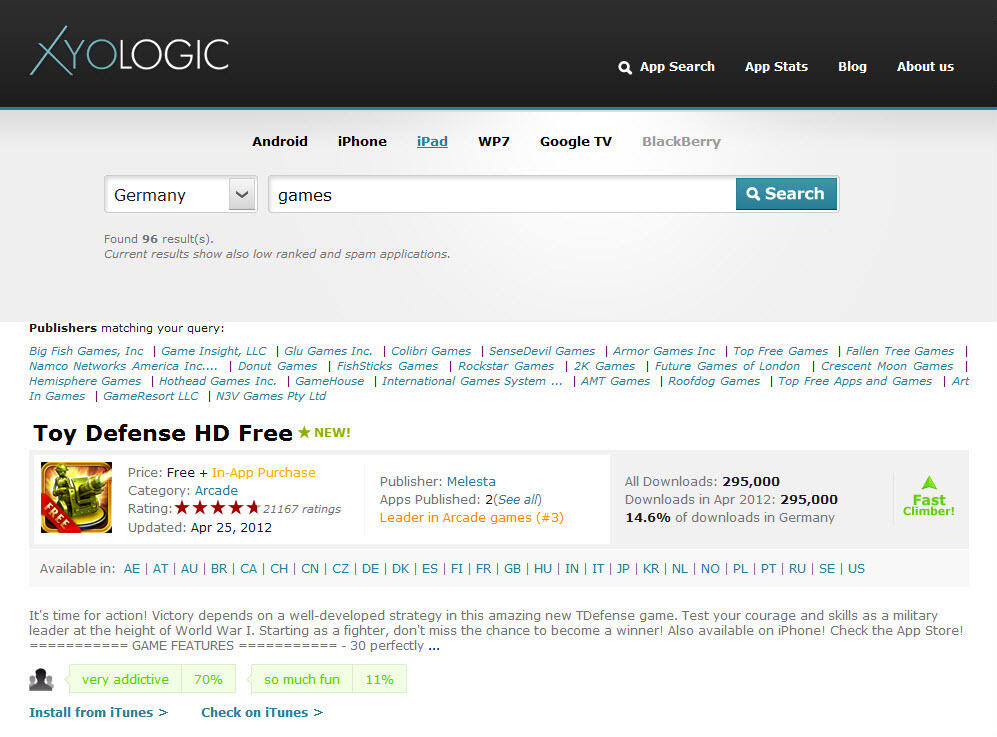Select the iPad platform tab
The image size is (997, 737).
pyautogui.click(x=432, y=141)
